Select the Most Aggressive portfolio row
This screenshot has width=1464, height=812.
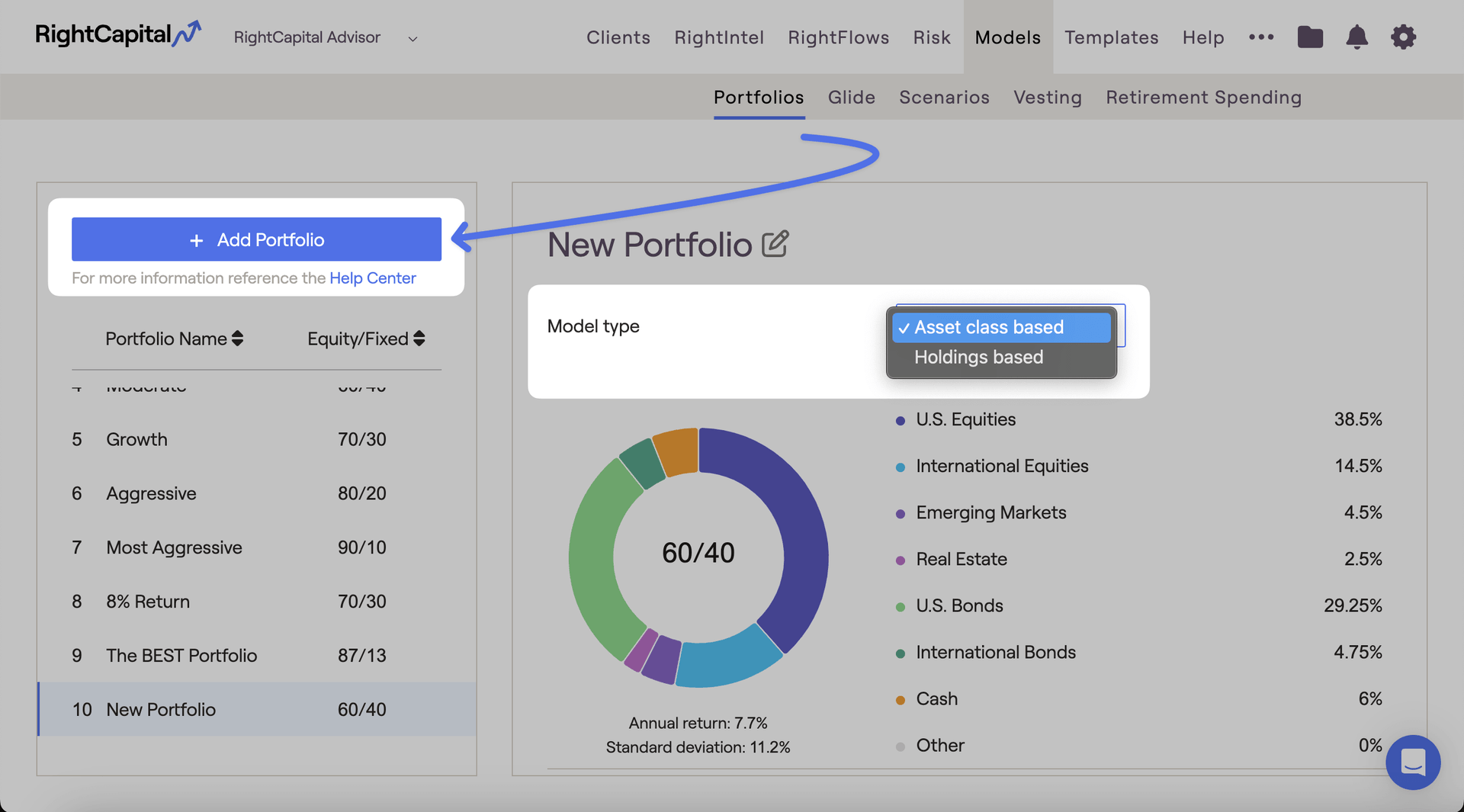(256, 547)
